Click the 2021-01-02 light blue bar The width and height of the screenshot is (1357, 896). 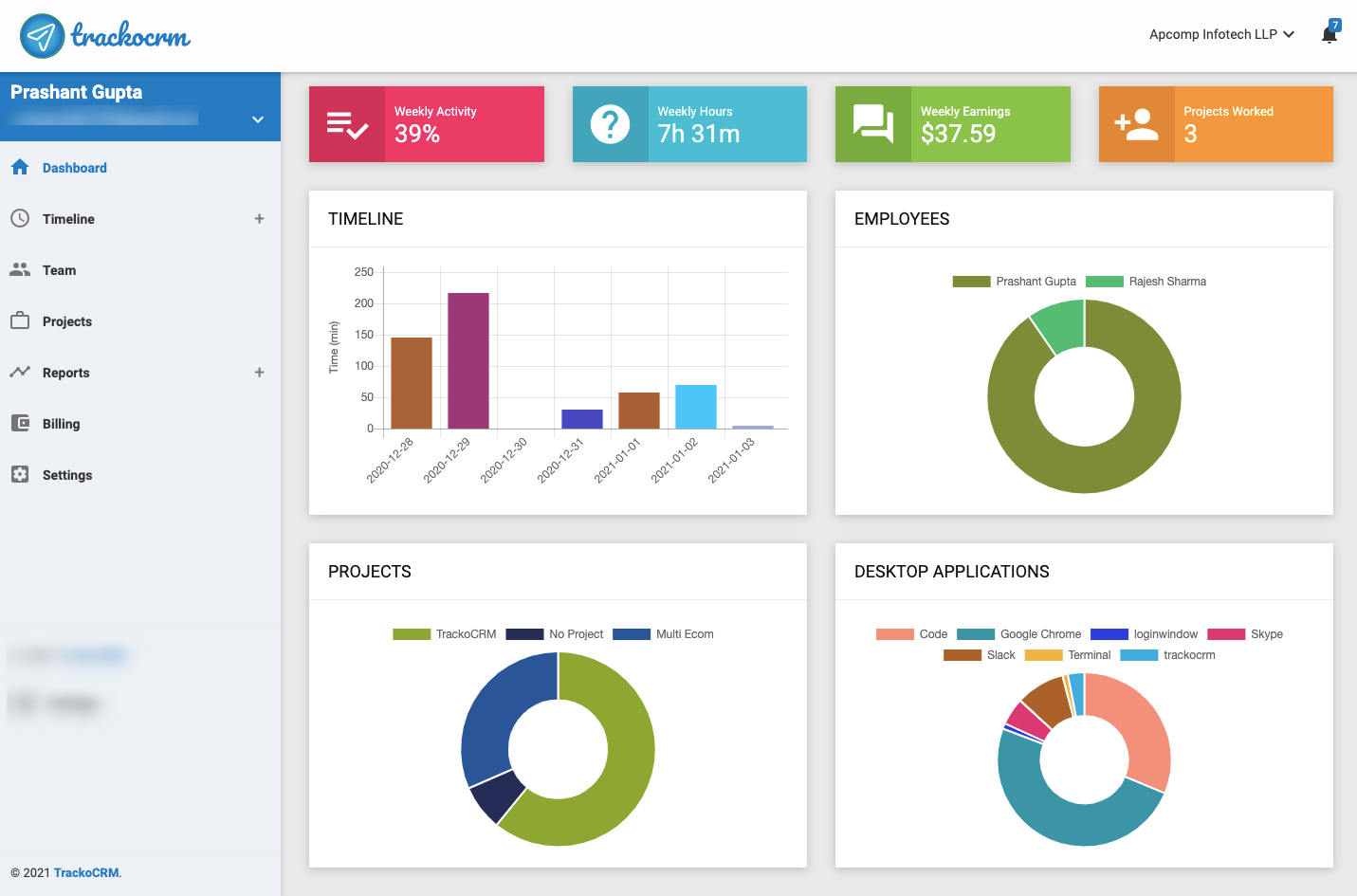coord(696,407)
